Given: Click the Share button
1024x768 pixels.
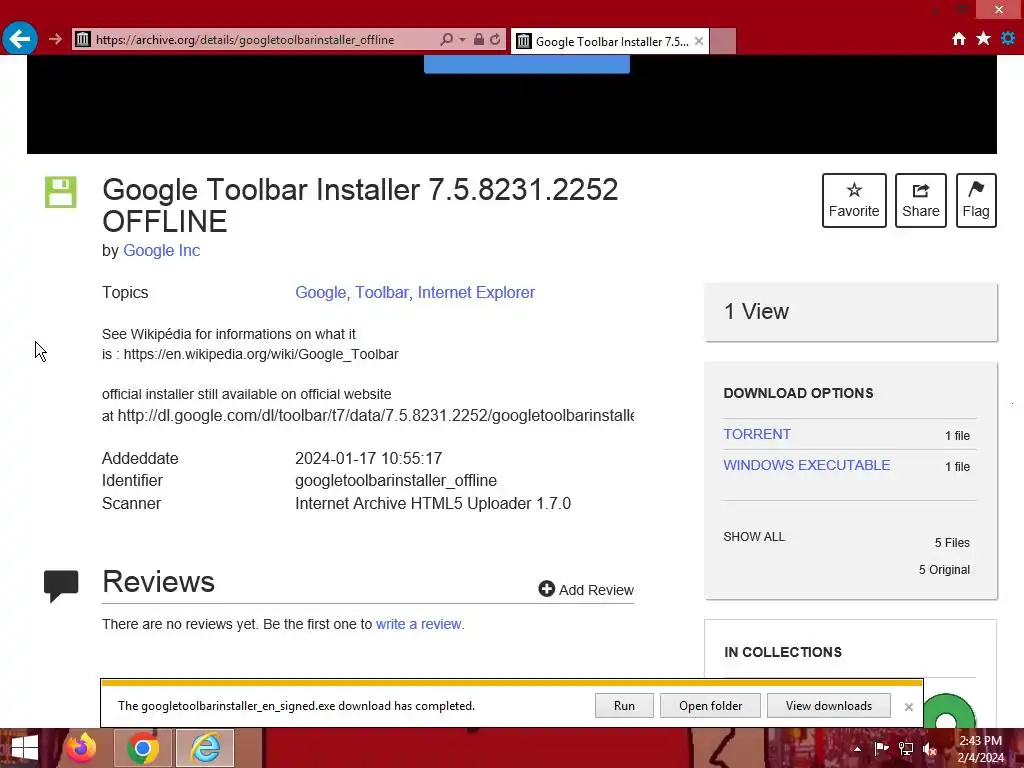Looking at the screenshot, I should (921, 200).
